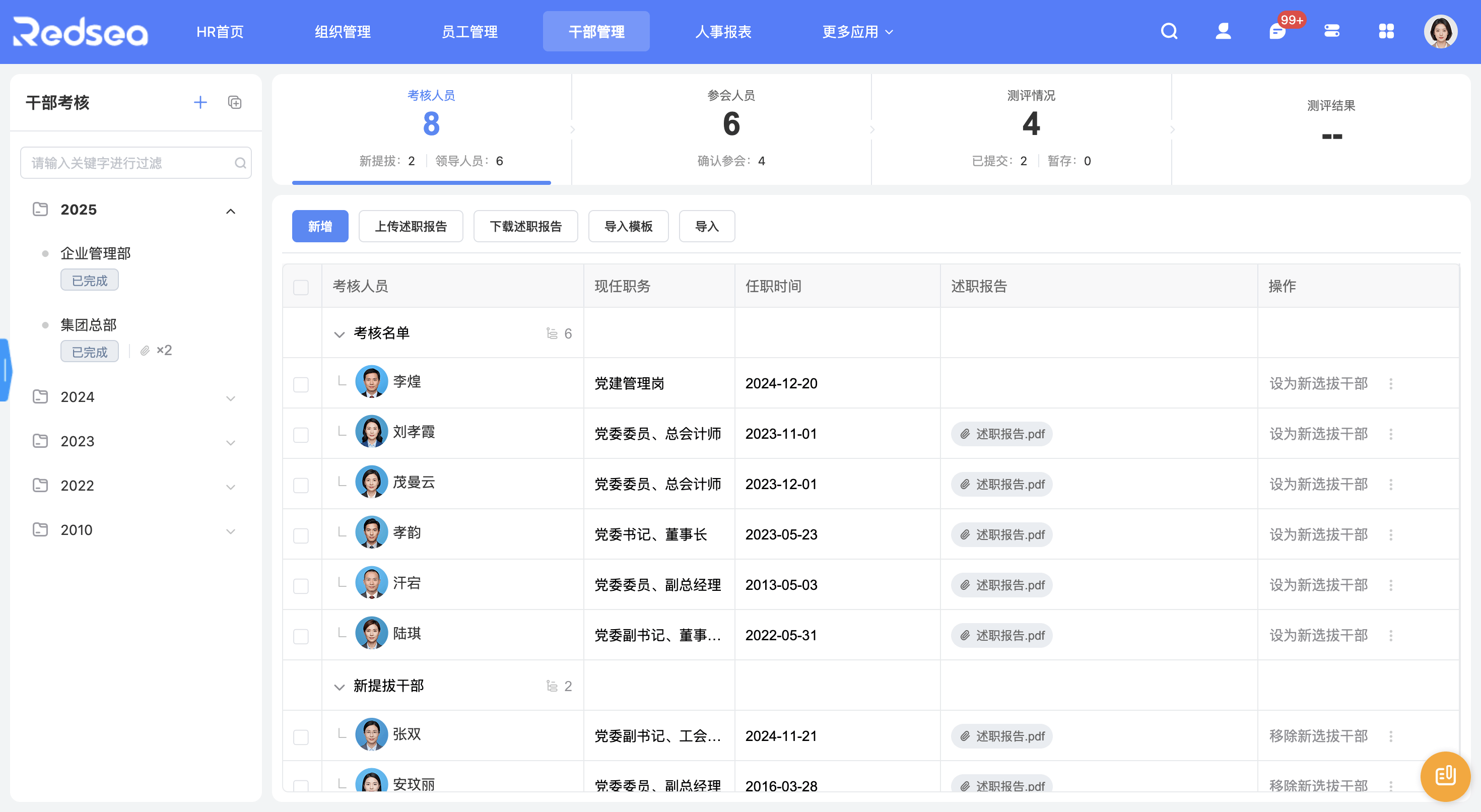Image resolution: width=1481 pixels, height=812 pixels.
Task: Switch to 测评结果 tab
Action: [1331, 129]
